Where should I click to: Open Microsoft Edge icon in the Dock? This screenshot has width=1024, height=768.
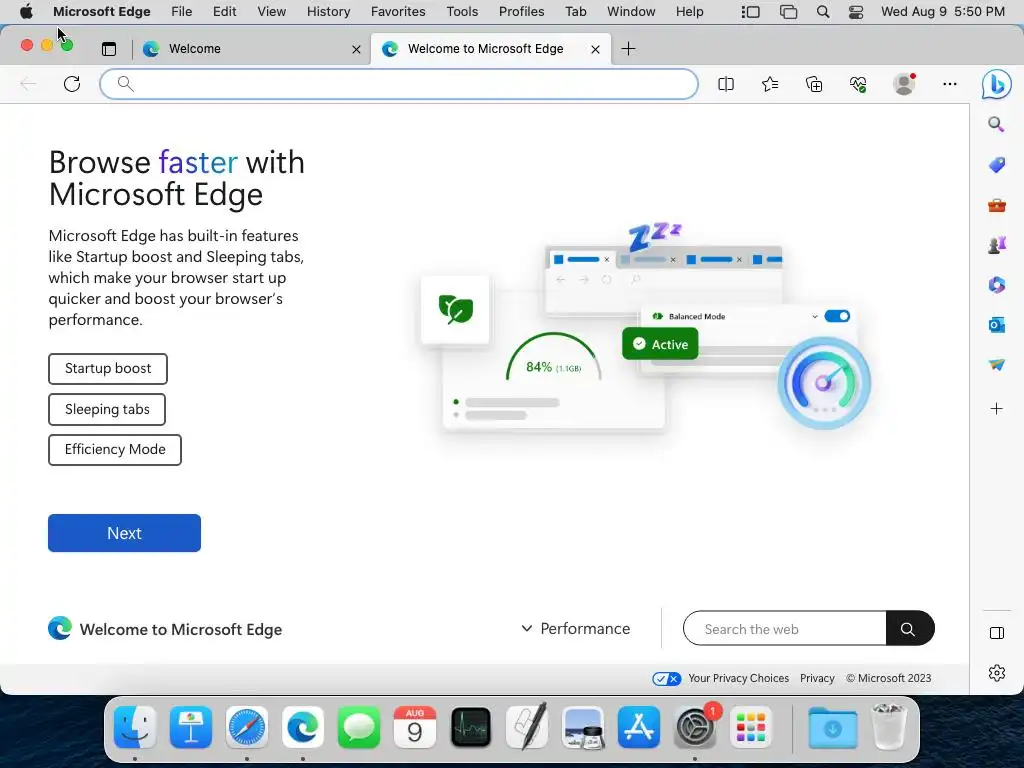coord(303,727)
